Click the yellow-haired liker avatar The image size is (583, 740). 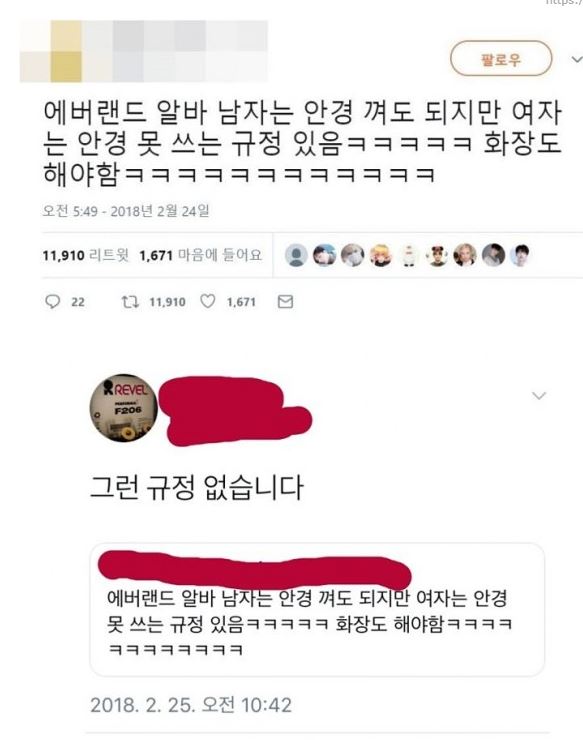click(x=380, y=255)
